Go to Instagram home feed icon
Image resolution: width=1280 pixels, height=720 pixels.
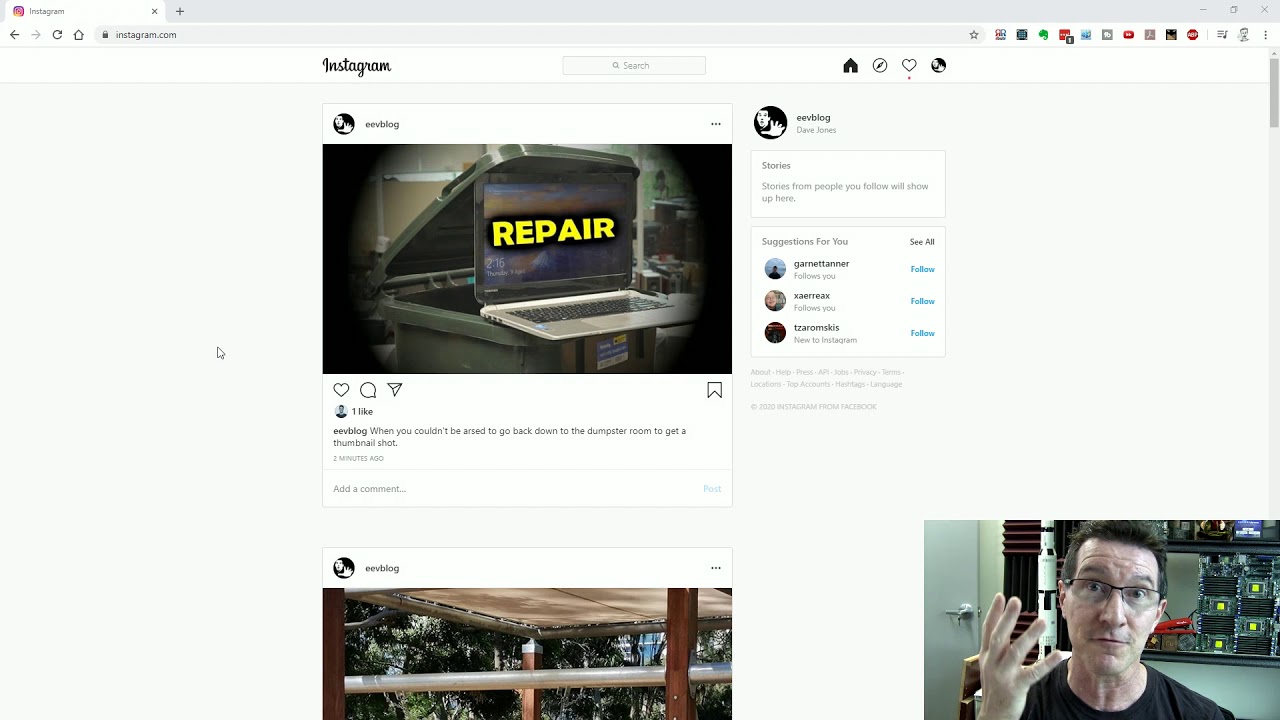click(x=850, y=65)
